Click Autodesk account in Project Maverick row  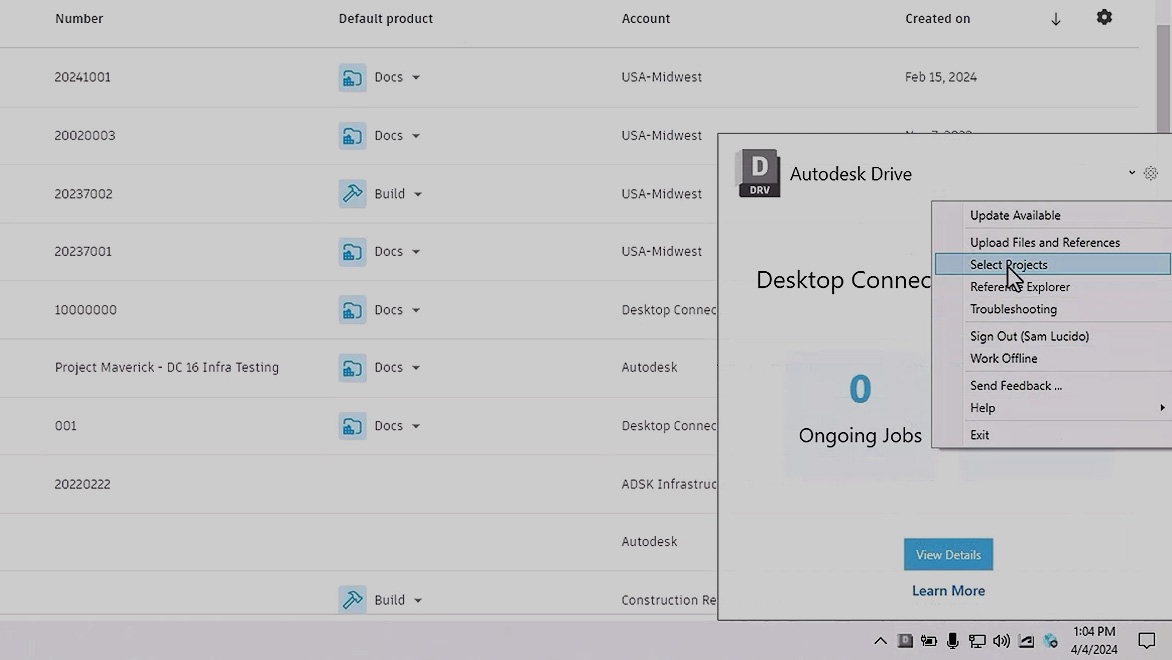(650, 367)
